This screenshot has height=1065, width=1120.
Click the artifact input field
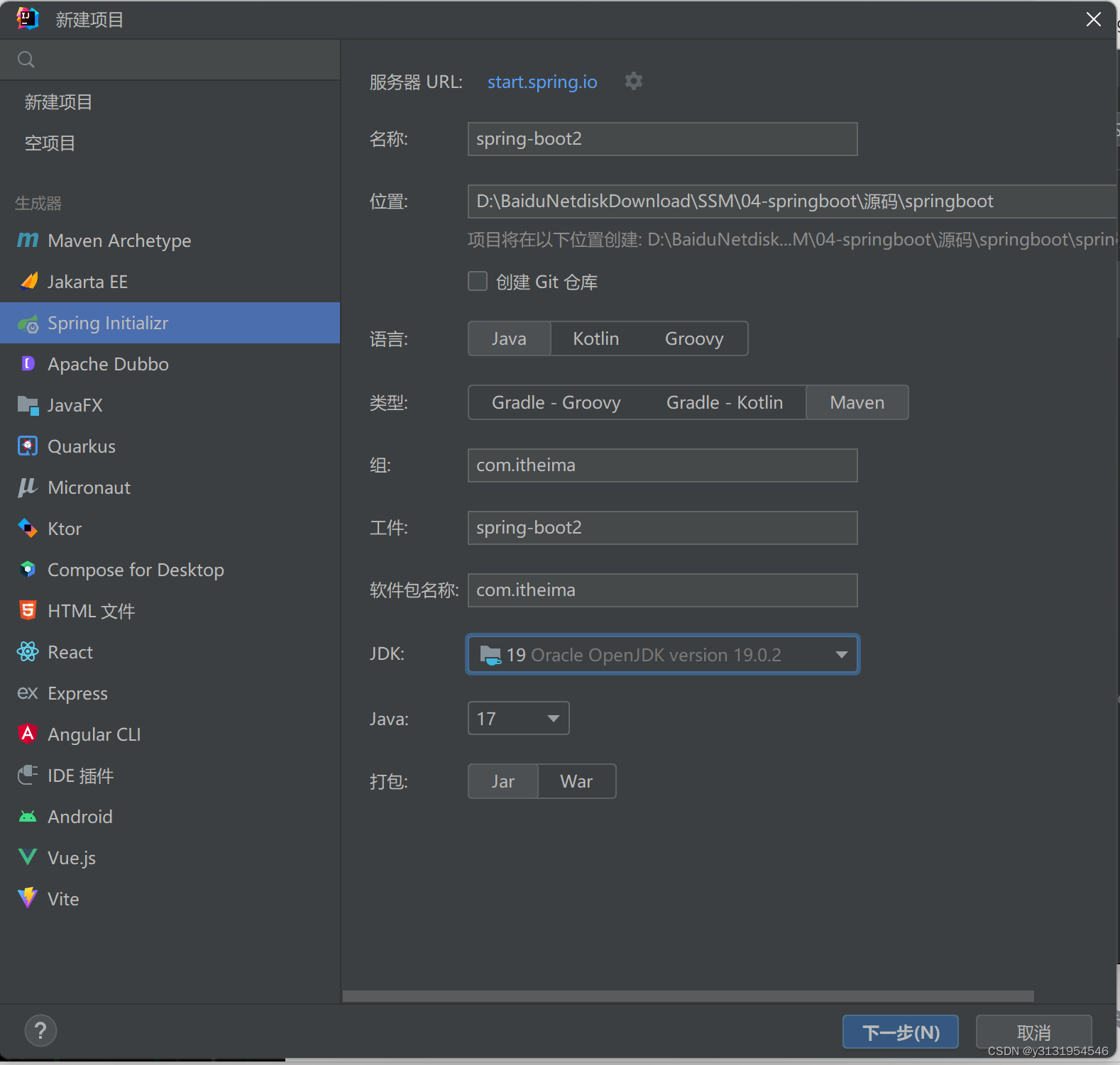coord(663,528)
